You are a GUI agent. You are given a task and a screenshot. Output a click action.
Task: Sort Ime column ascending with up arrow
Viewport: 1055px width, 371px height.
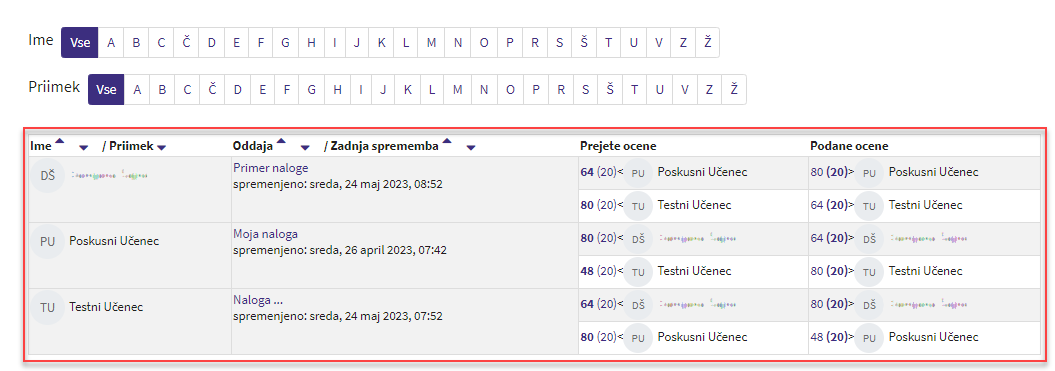(x=59, y=141)
